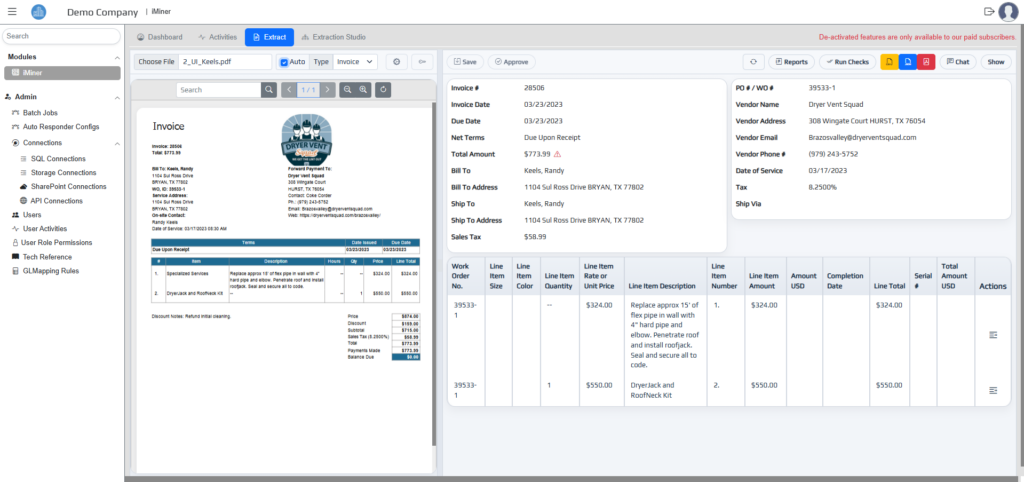1024x482 pixels.
Task: Collapse the Admin section
Action: pyautogui.click(x=117, y=97)
